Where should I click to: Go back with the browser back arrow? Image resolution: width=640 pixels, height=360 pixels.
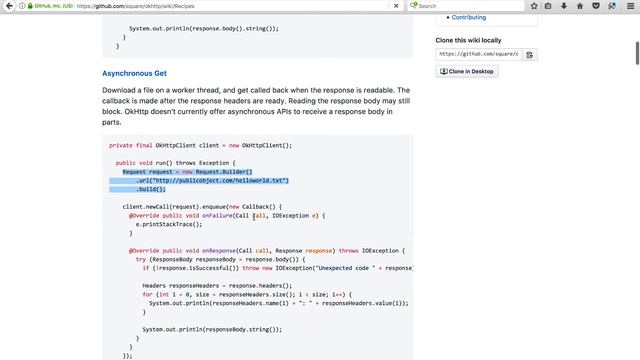click(x=9, y=6)
